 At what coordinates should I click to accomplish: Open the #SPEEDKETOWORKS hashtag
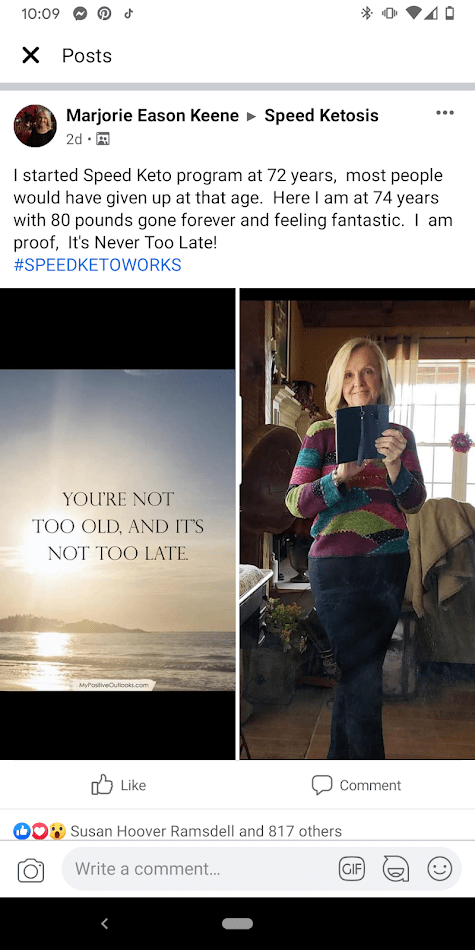coord(97,265)
